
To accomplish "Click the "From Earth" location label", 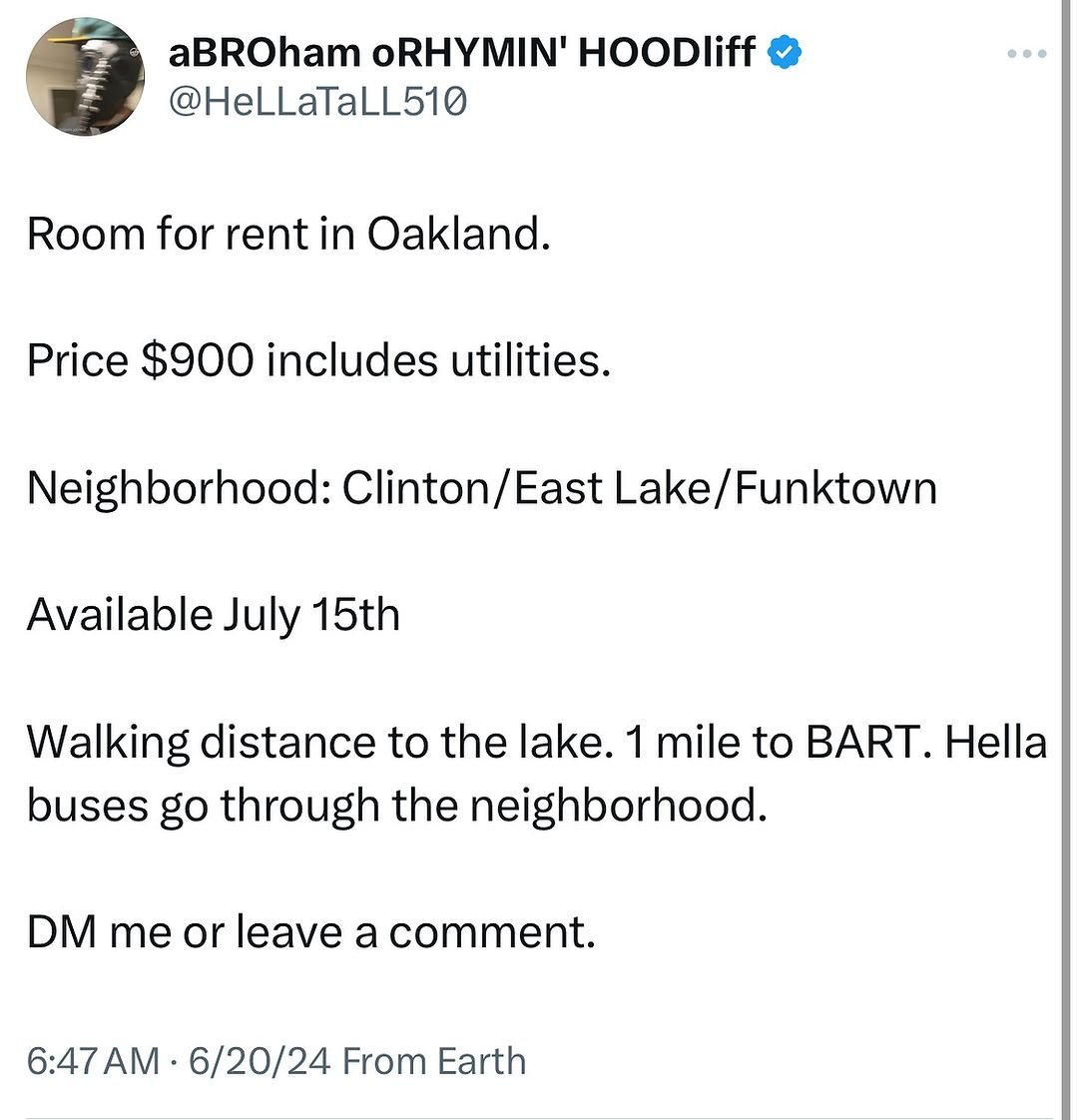I will (x=434, y=1060).
